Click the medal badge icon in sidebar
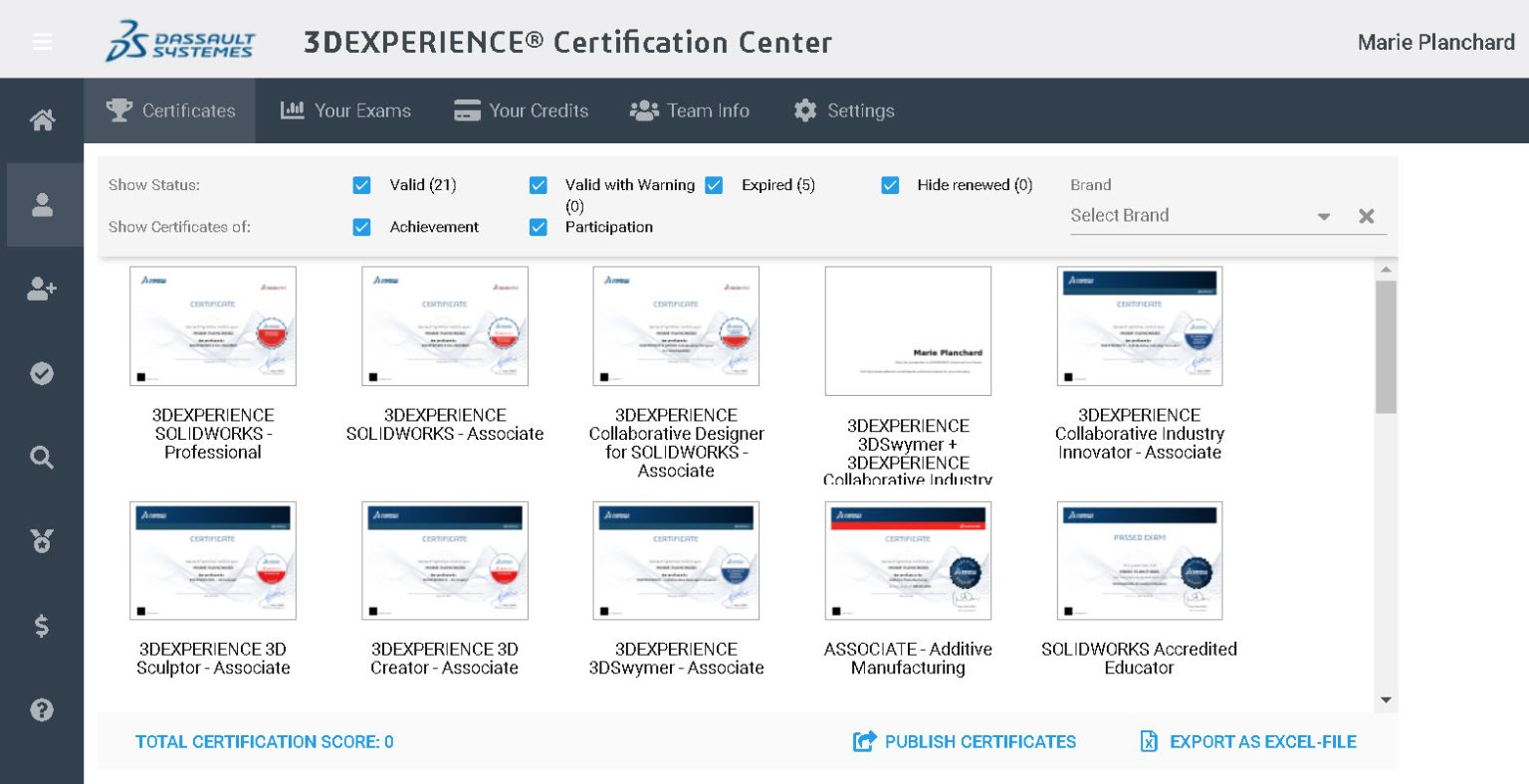The image size is (1529, 784). point(41,541)
